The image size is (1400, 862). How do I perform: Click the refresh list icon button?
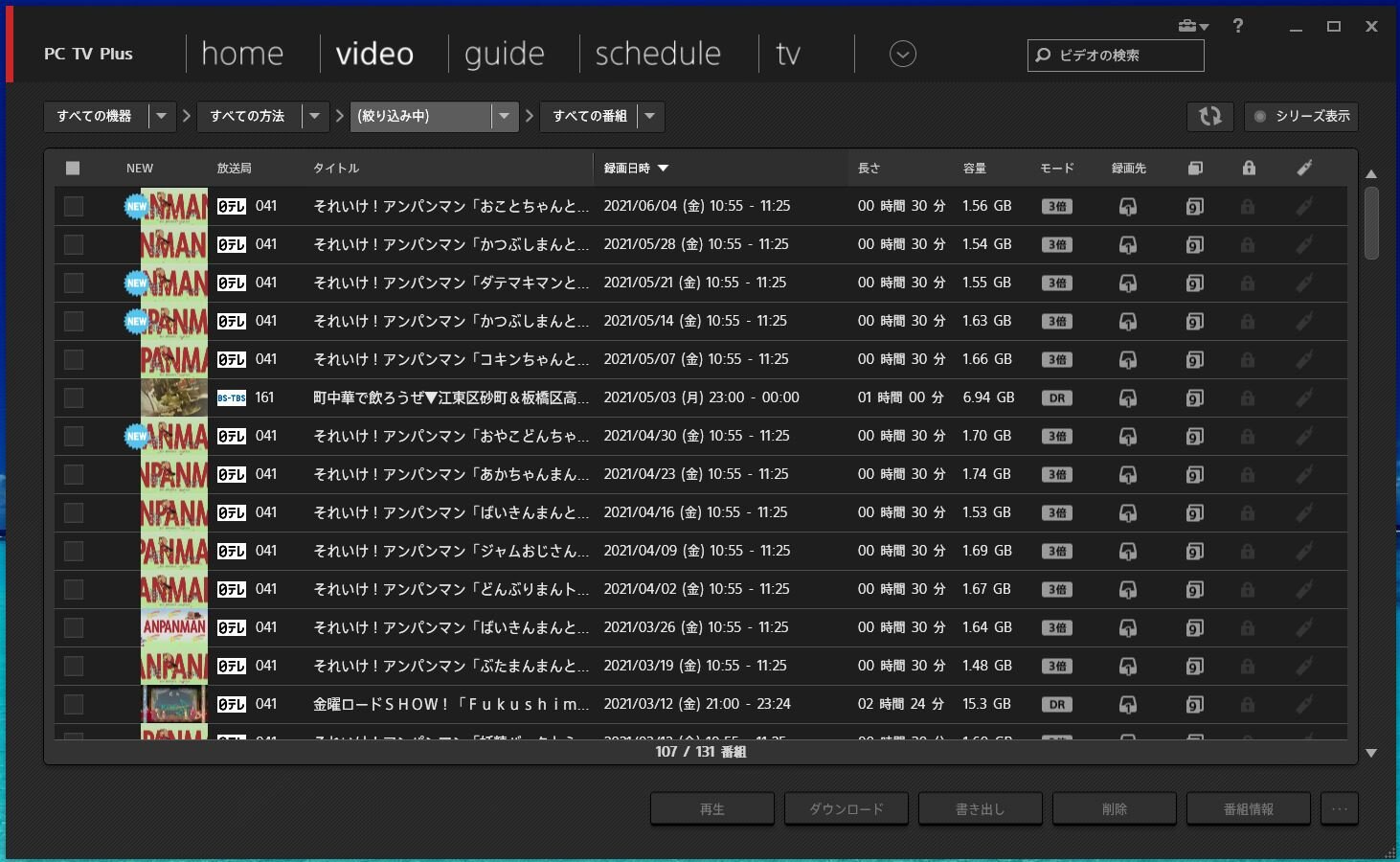[x=1210, y=116]
